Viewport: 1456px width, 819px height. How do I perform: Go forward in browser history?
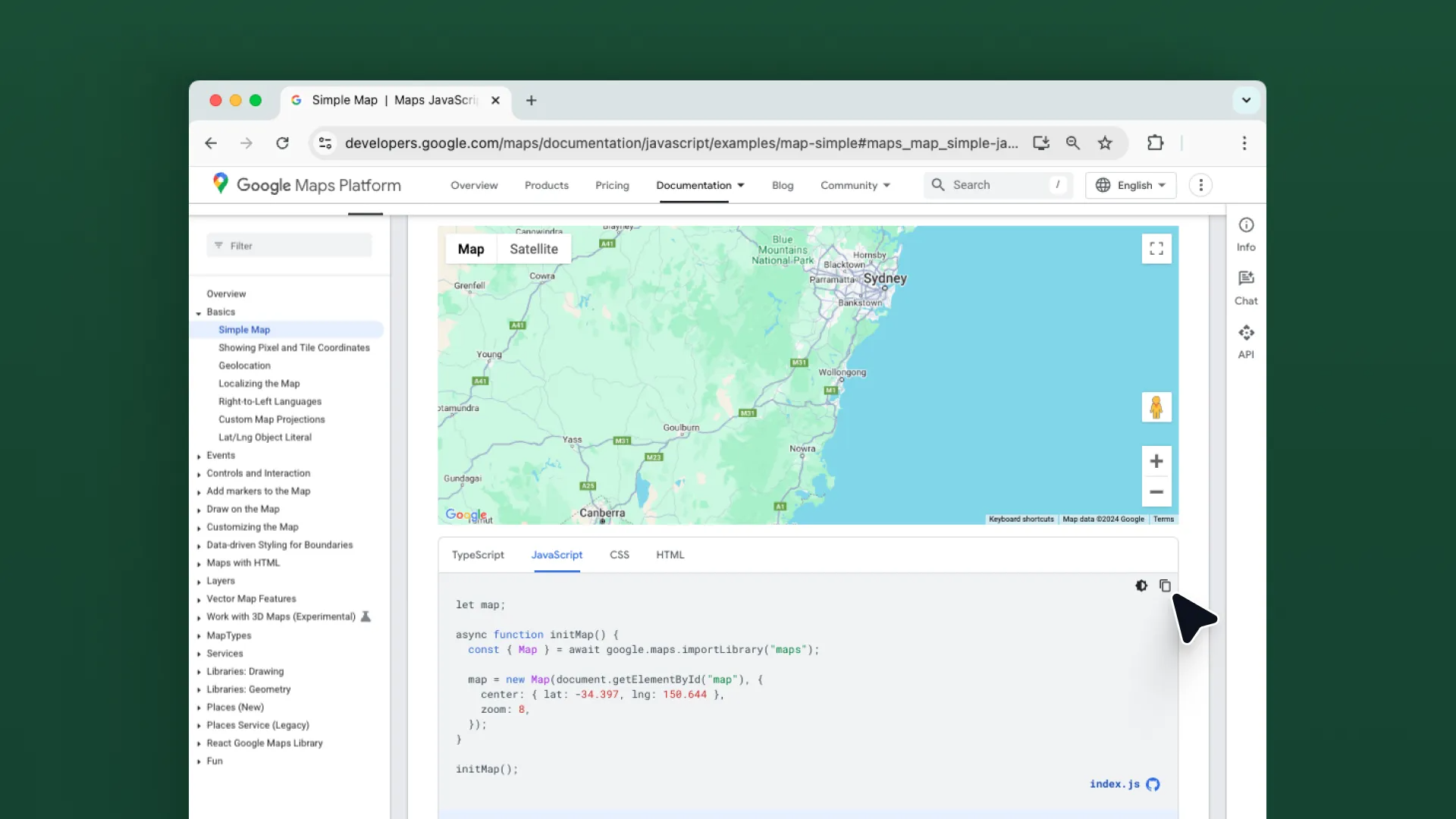246,143
